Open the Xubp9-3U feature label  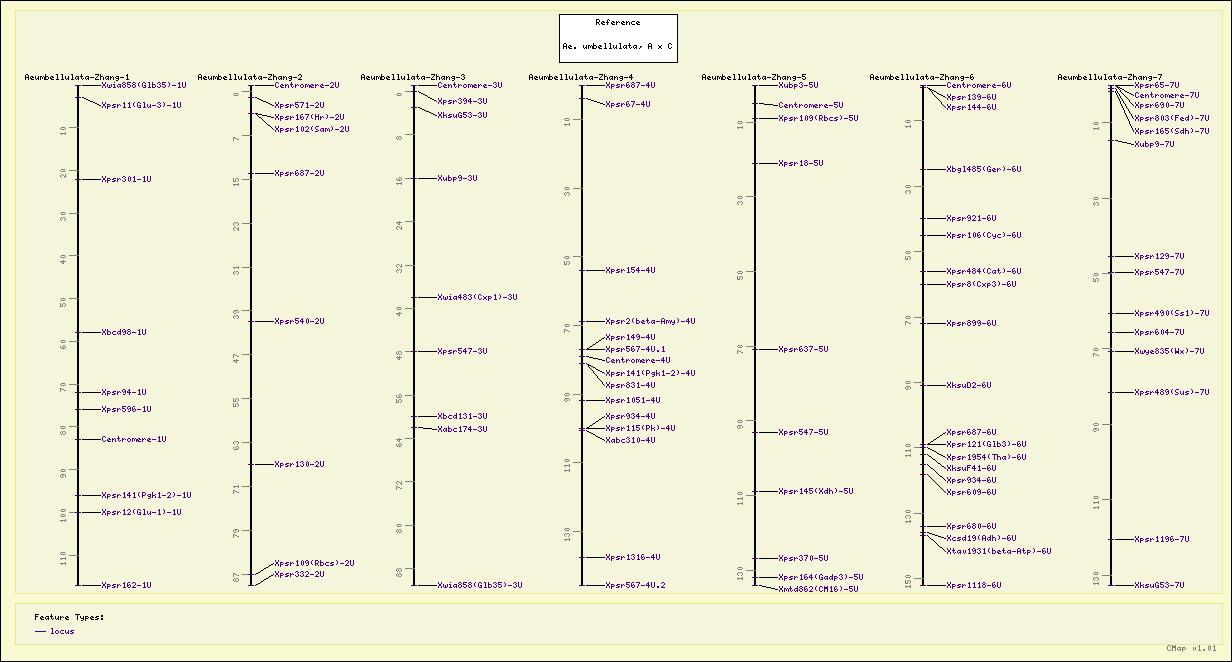coord(457,179)
